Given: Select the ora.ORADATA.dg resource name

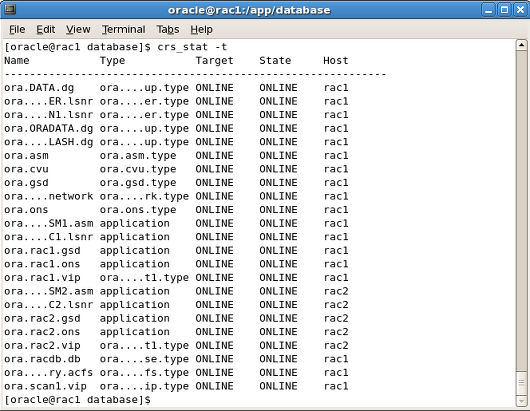Looking at the screenshot, I should [x=48, y=128].
